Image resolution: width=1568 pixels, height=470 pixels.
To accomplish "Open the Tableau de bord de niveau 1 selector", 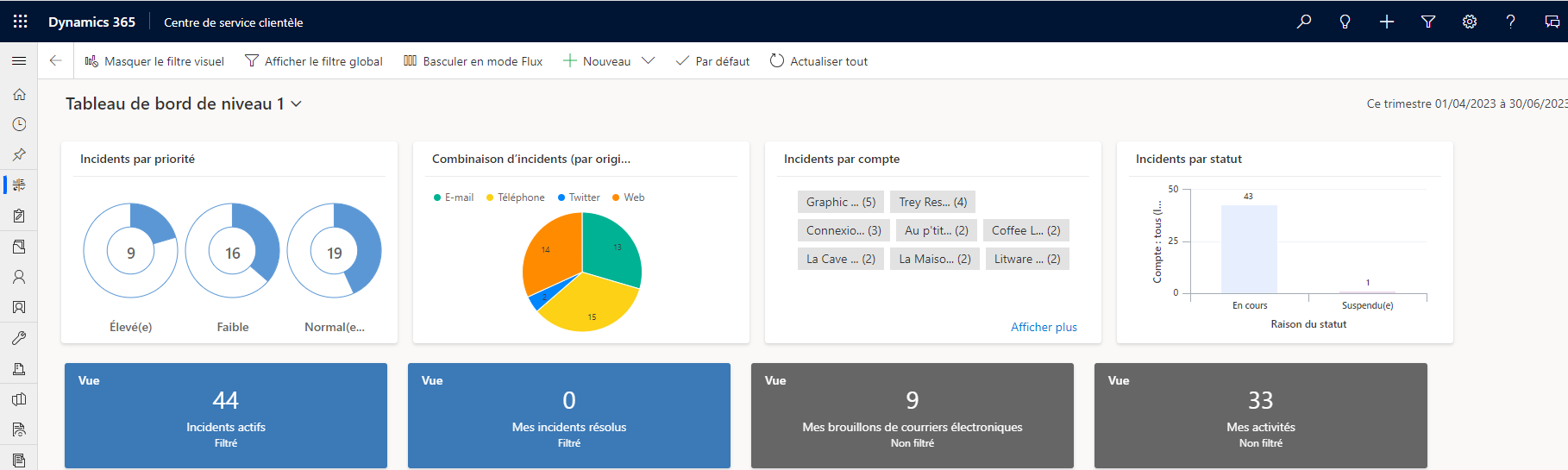I will tap(184, 103).
